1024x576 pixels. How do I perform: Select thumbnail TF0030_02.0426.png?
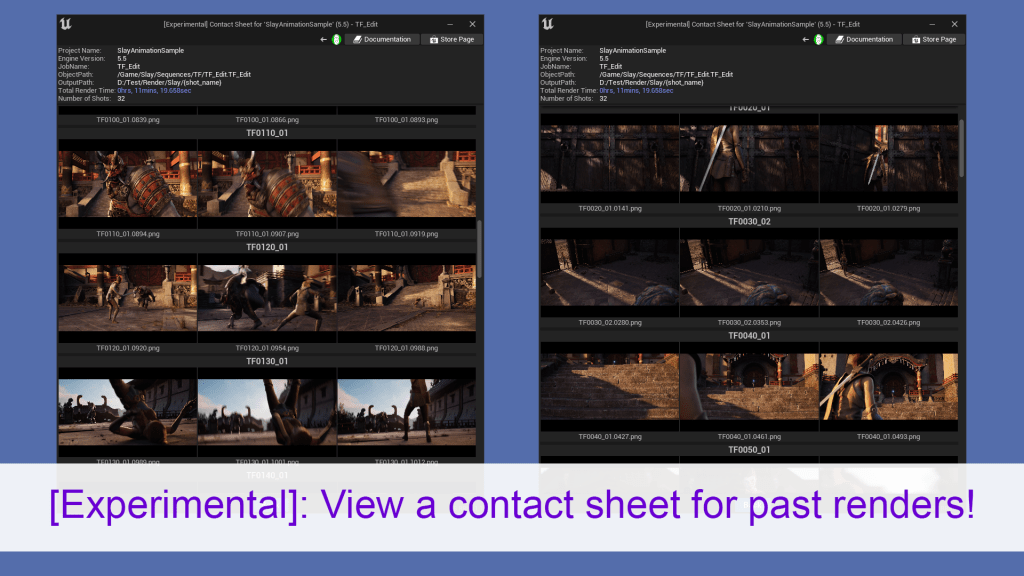pos(888,273)
